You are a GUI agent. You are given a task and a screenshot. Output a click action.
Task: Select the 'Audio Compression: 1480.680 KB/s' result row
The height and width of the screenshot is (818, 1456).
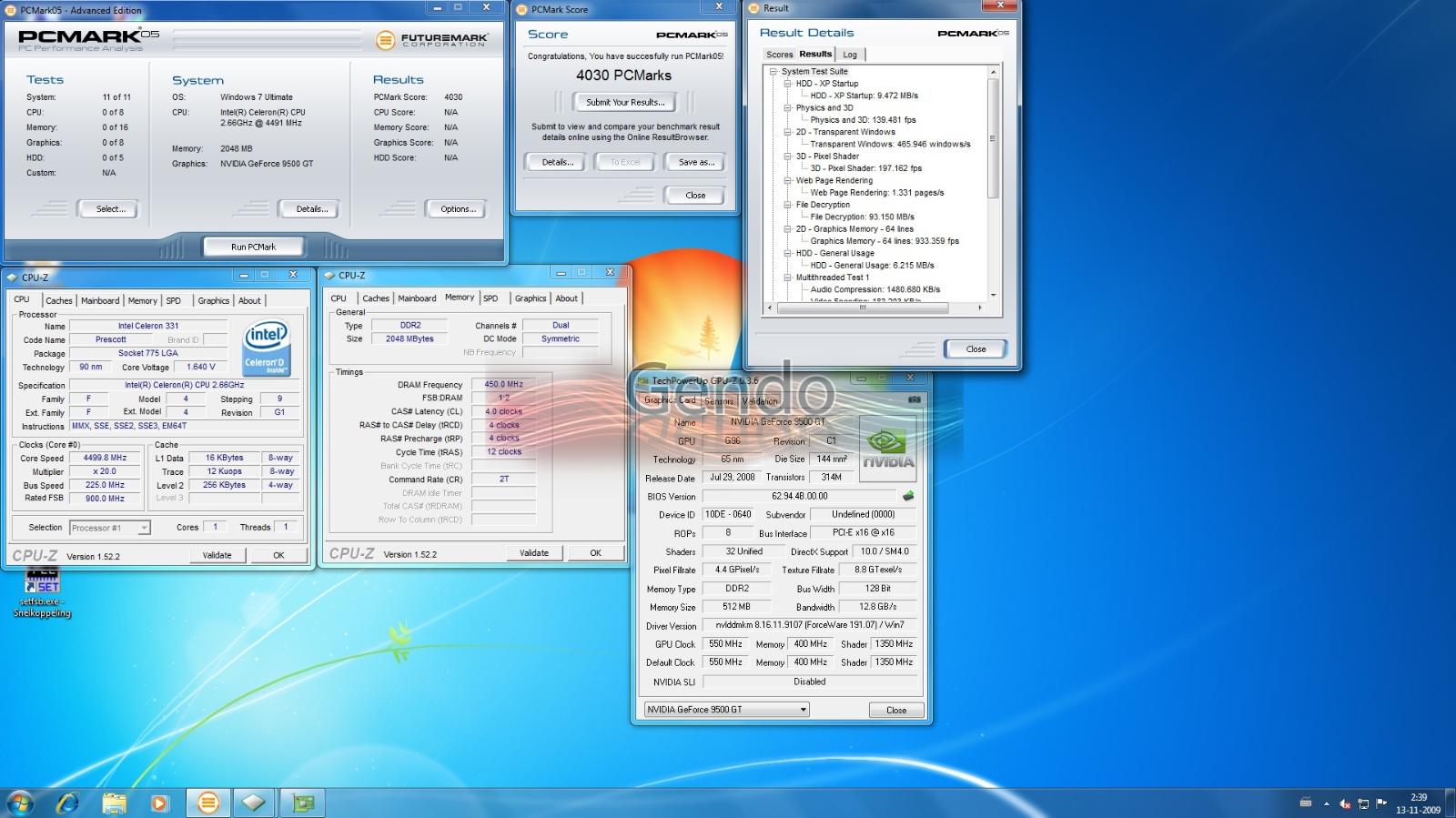(875, 289)
